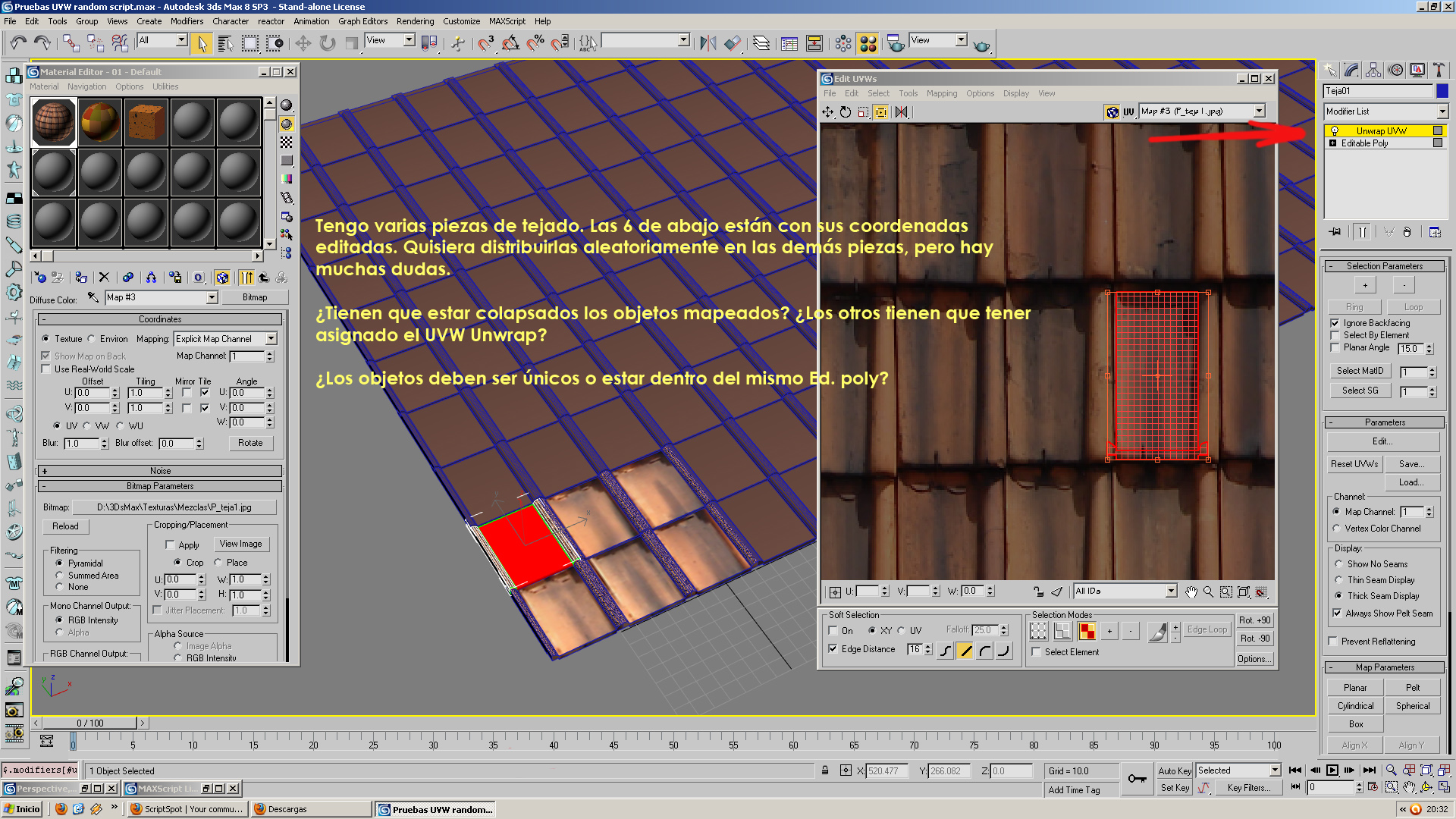1456x819 pixels.
Task: Toggle Ignore Backfacing checkbox
Action: coord(1335,323)
